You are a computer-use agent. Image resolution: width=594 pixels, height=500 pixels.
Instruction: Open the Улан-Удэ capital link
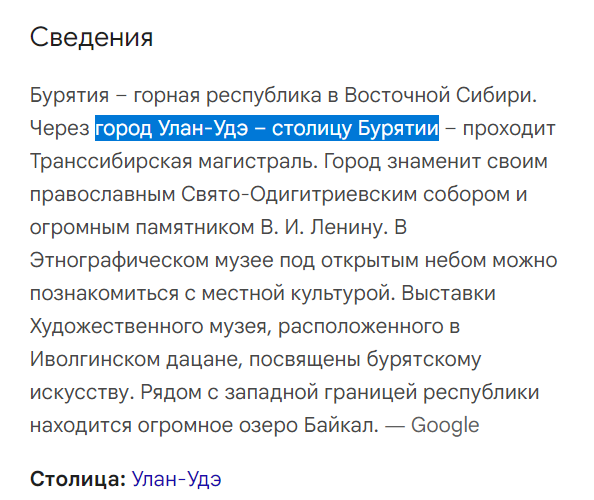(176, 479)
